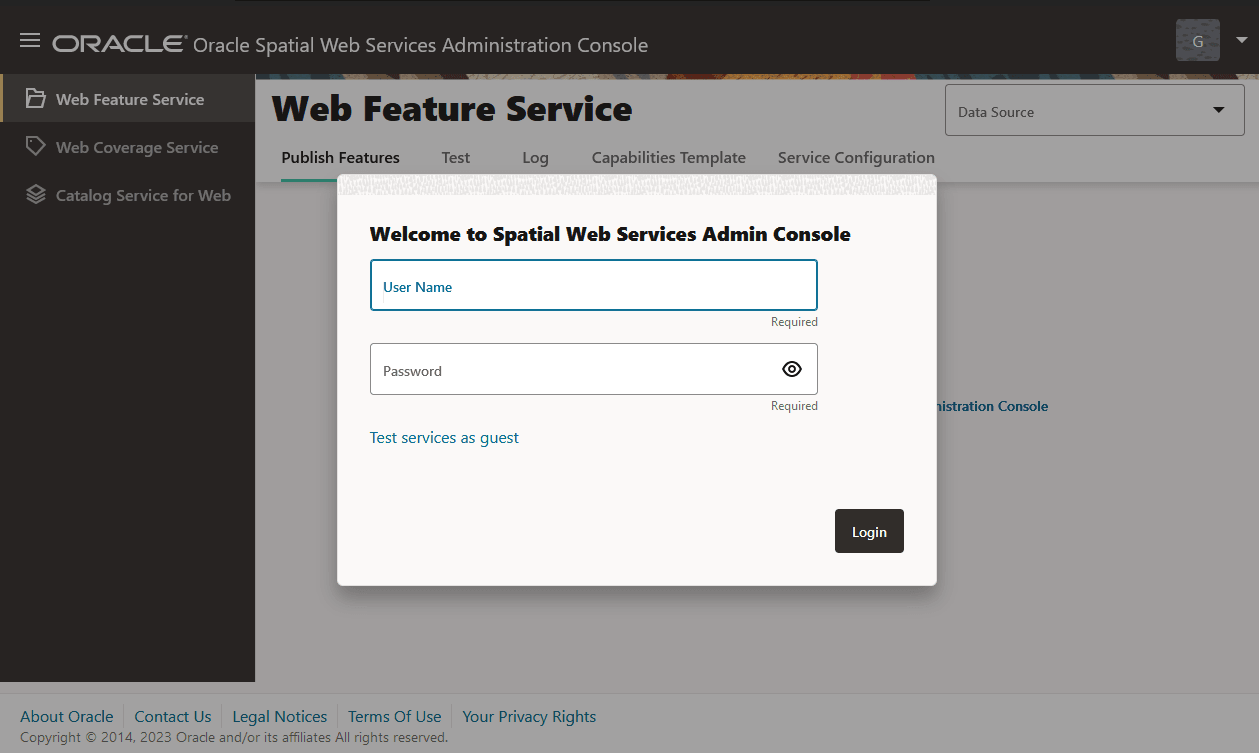
Task: Click the Oracle logo in header
Action: [120, 44]
